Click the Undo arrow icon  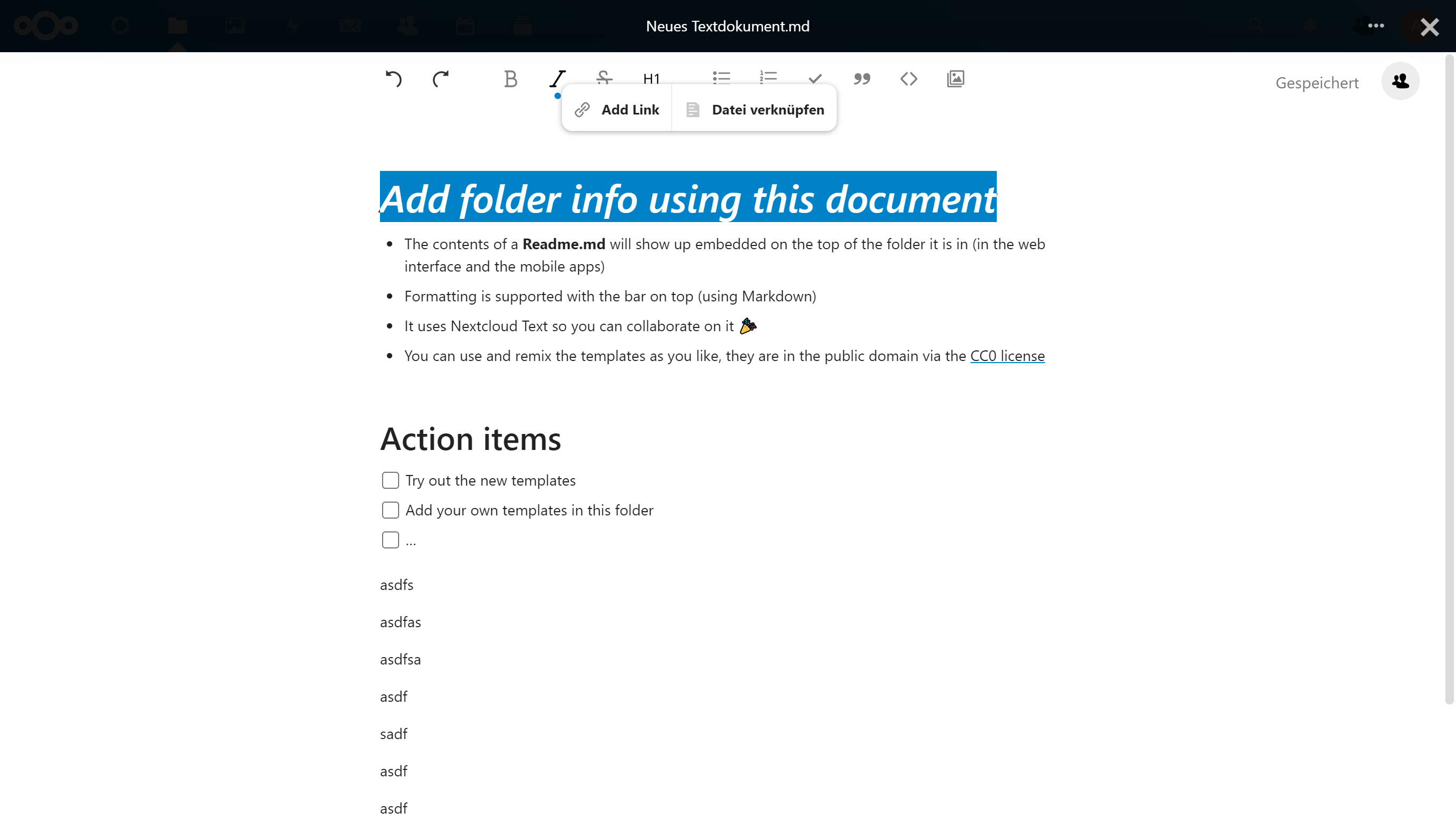click(393, 79)
